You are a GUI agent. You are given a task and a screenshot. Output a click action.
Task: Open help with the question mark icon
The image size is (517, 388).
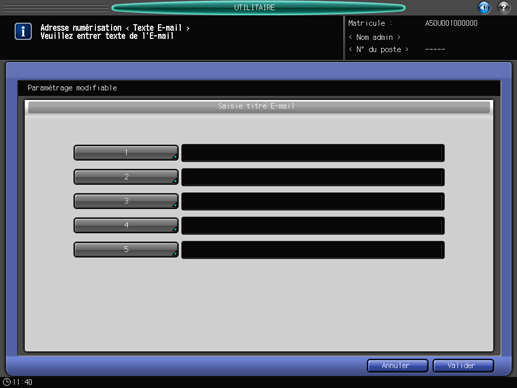pyautogui.click(x=503, y=7)
